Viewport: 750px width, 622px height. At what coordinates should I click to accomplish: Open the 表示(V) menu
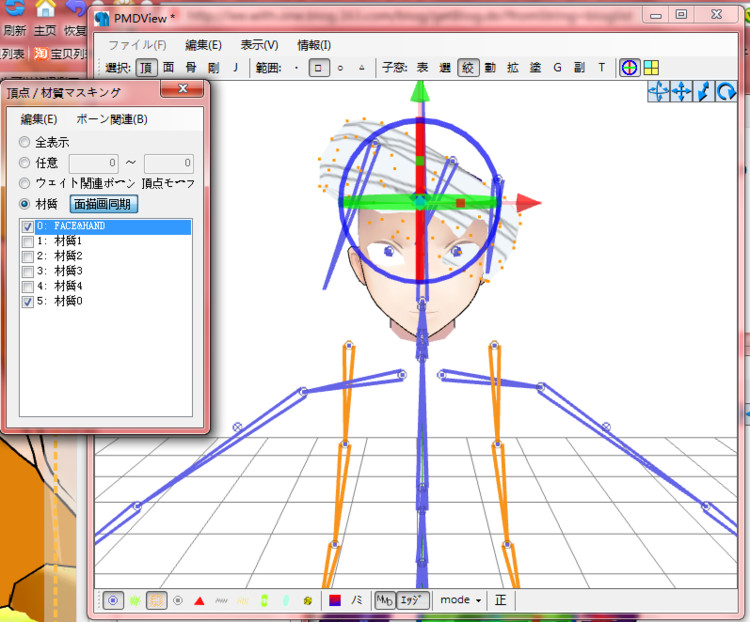click(x=259, y=45)
